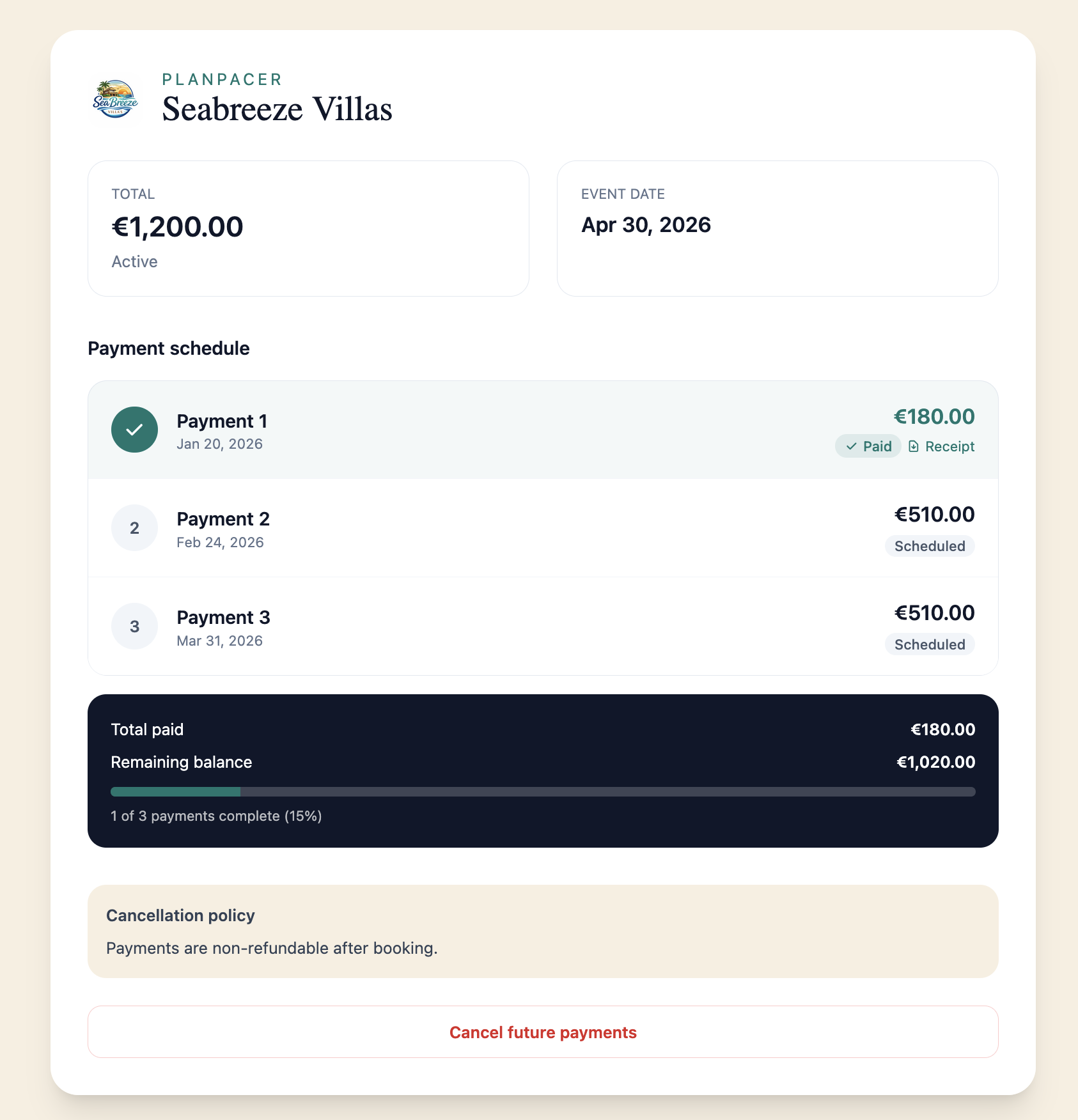Image resolution: width=1078 pixels, height=1120 pixels.
Task: Click the Scheduled badge on Payment 2
Action: 929,546
